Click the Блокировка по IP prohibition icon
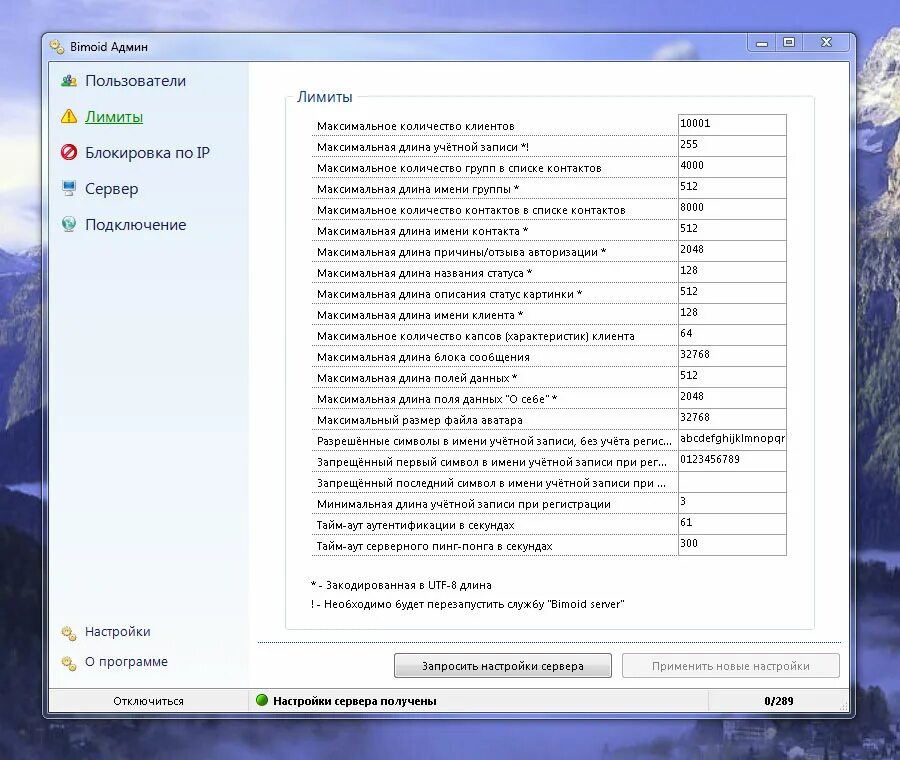 pos(69,153)
